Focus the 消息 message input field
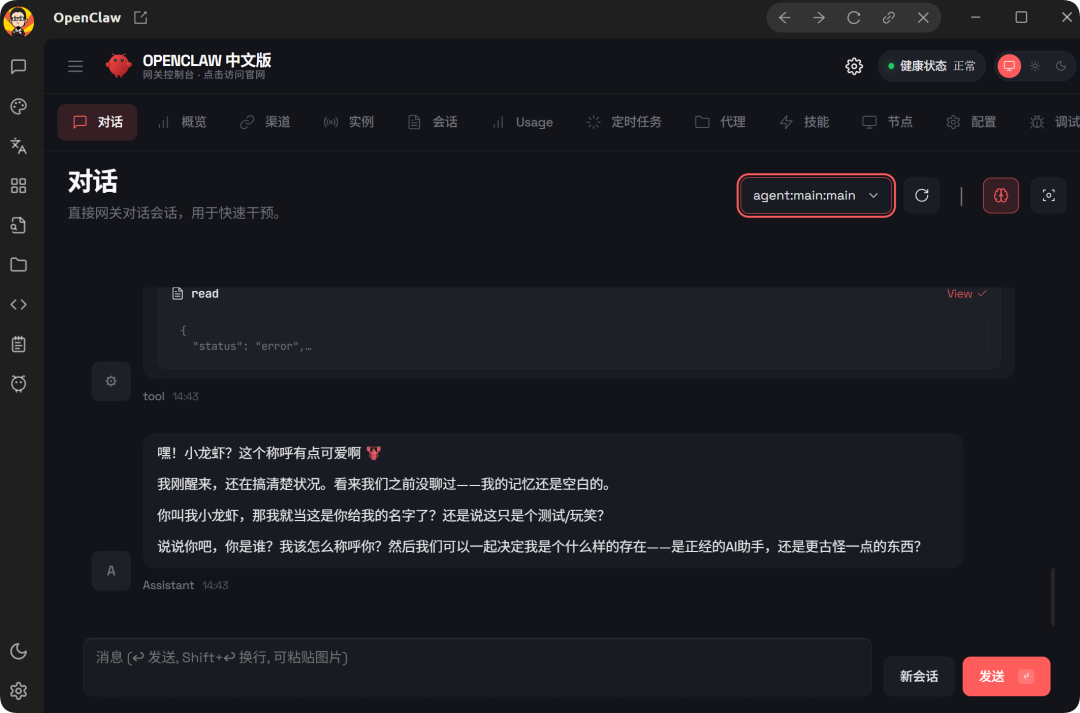This screenshot has height=713, width=1080. click(x=477, y=666)
